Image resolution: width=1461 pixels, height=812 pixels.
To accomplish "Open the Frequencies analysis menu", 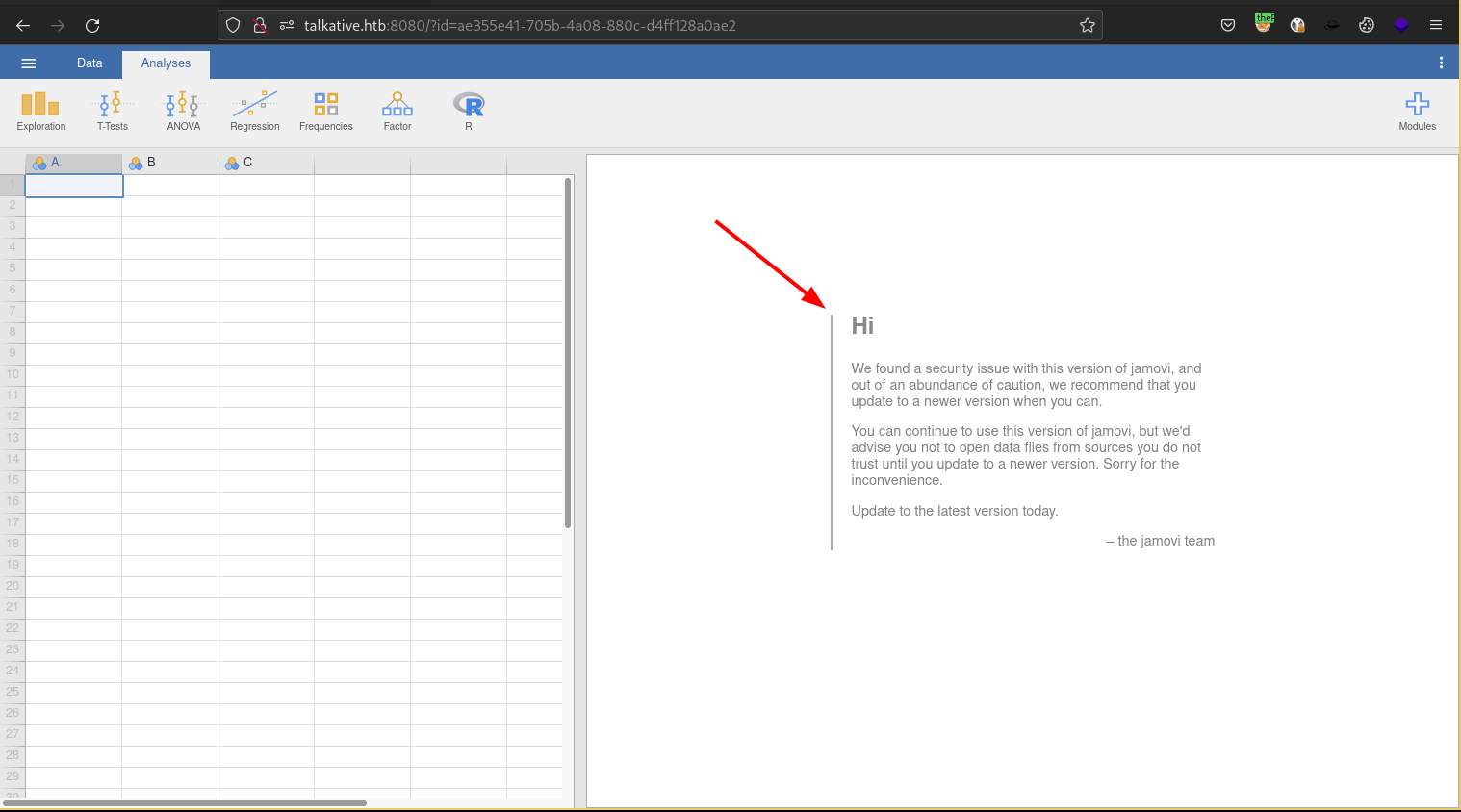I will (325, 111).
